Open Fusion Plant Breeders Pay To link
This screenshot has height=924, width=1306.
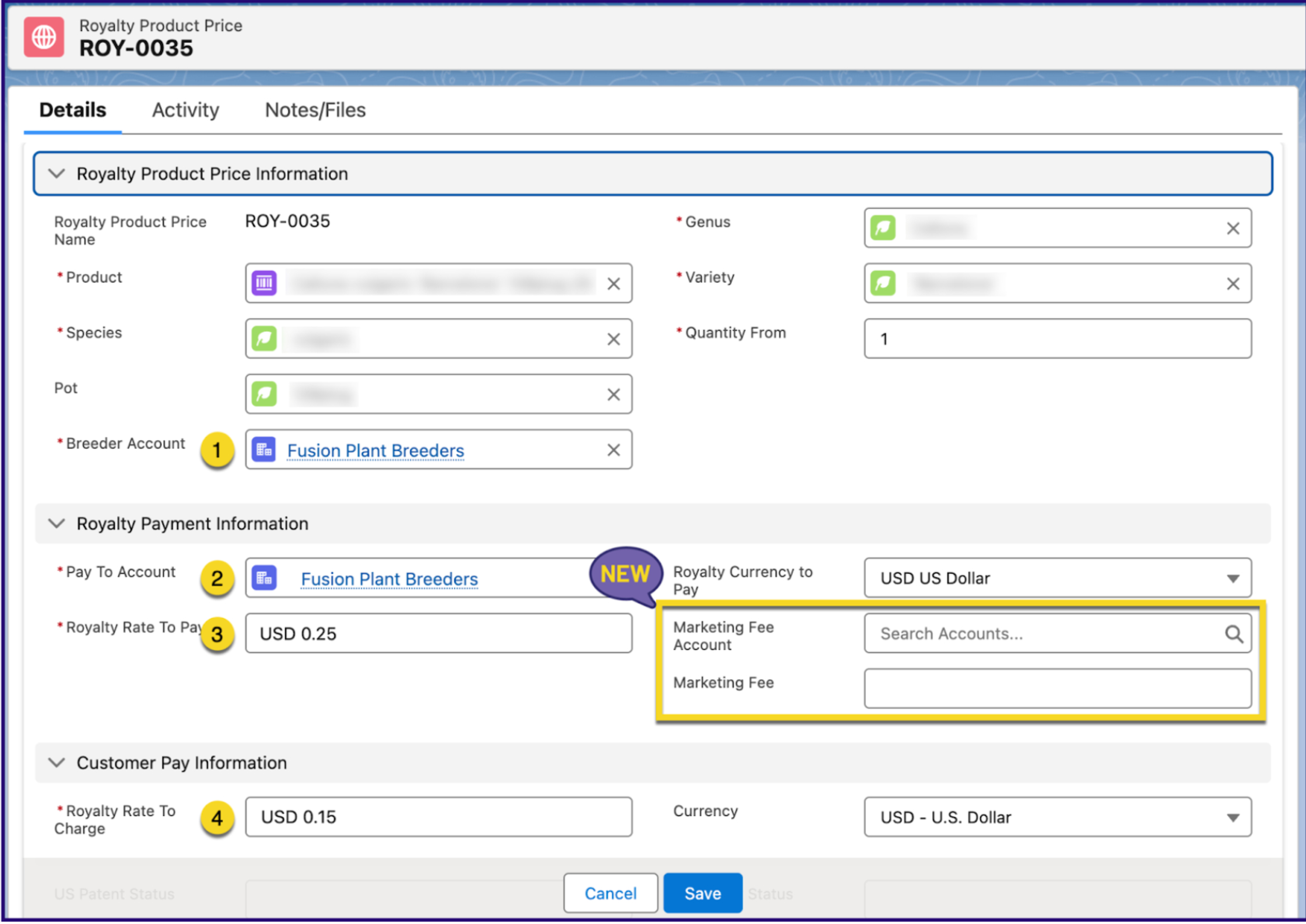coord(389,579)
